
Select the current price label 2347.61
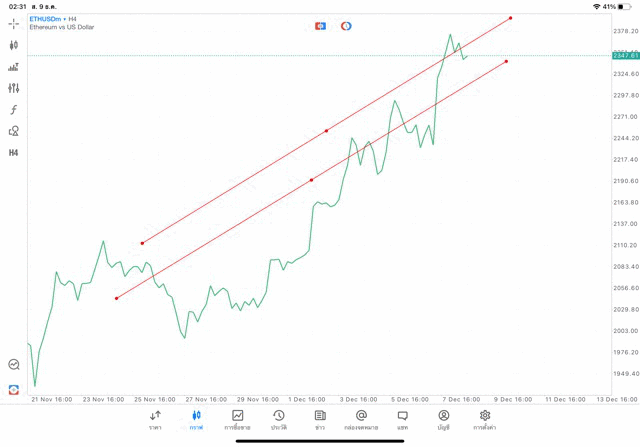click(626, 56)
